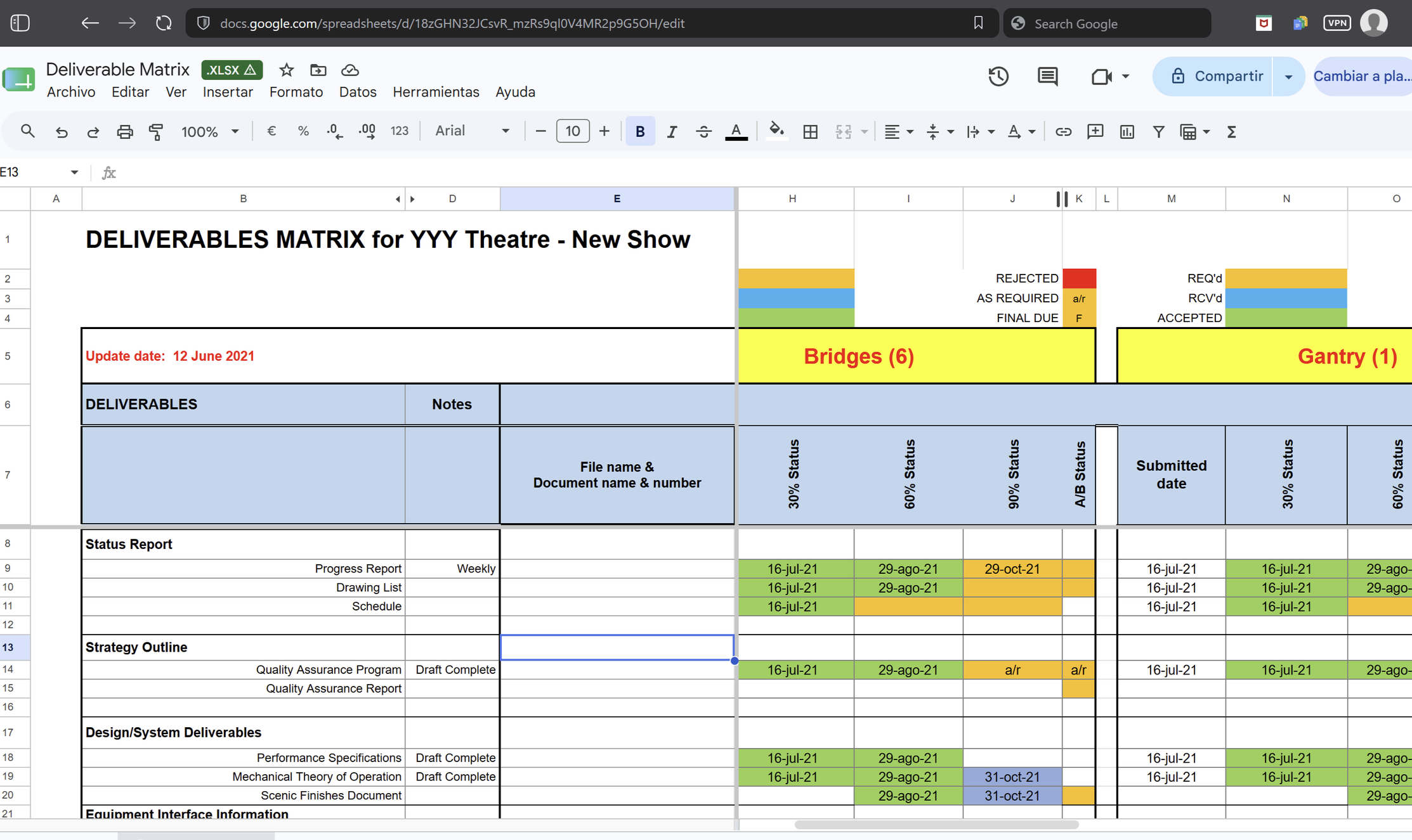Click Cambiar a plan button

[1363, 76]
